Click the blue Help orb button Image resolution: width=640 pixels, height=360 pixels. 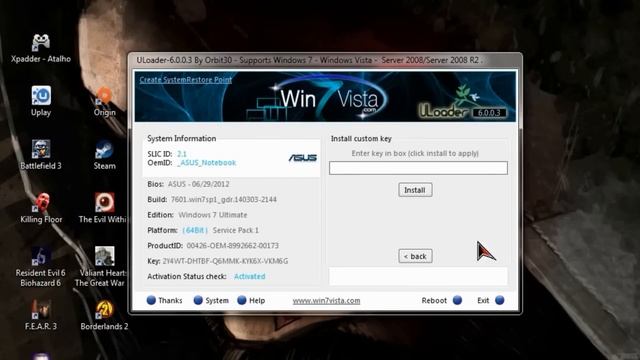pyautogui.click(x=242, y=300)
